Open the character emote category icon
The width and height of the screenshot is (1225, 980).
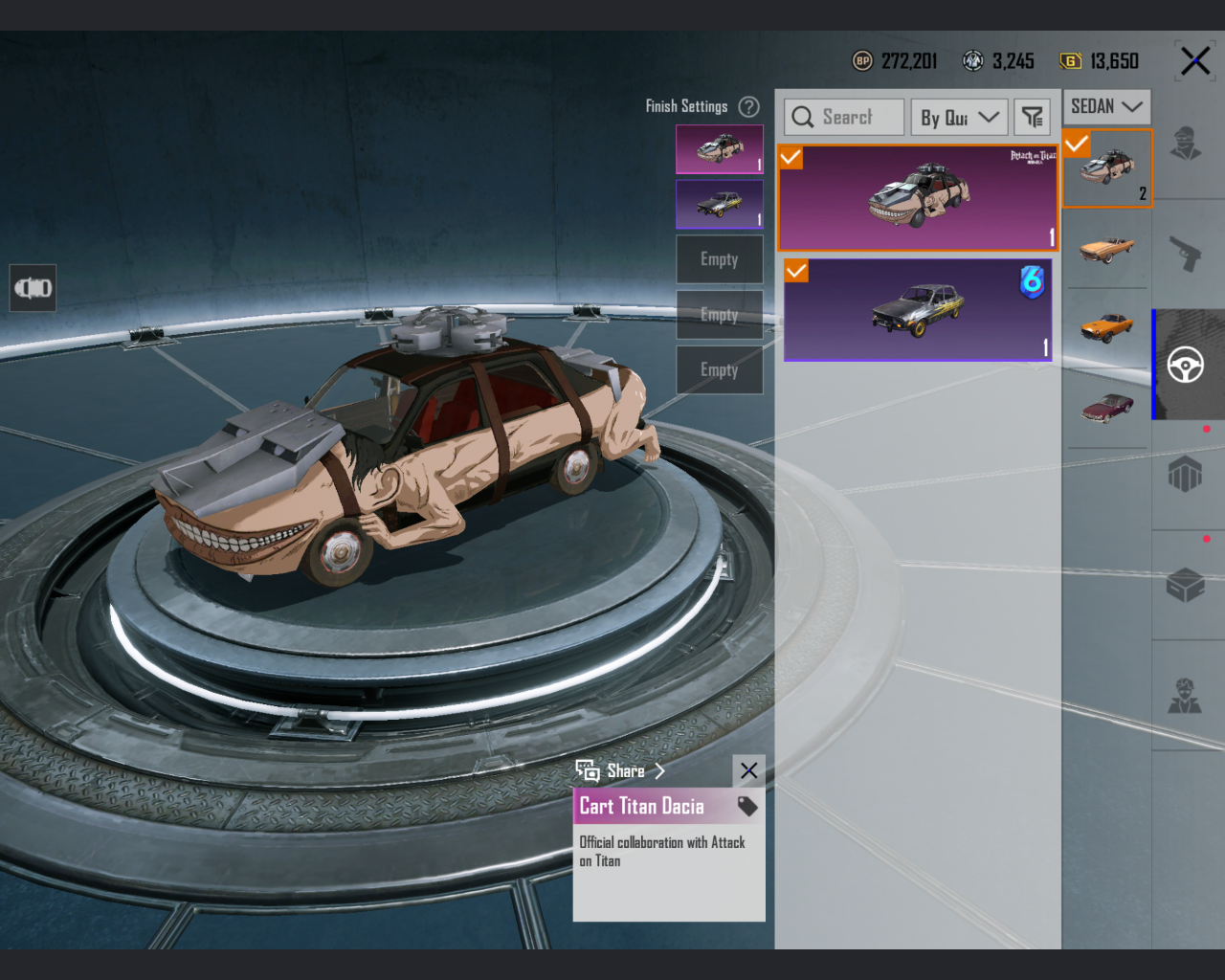pos(1185,696)
